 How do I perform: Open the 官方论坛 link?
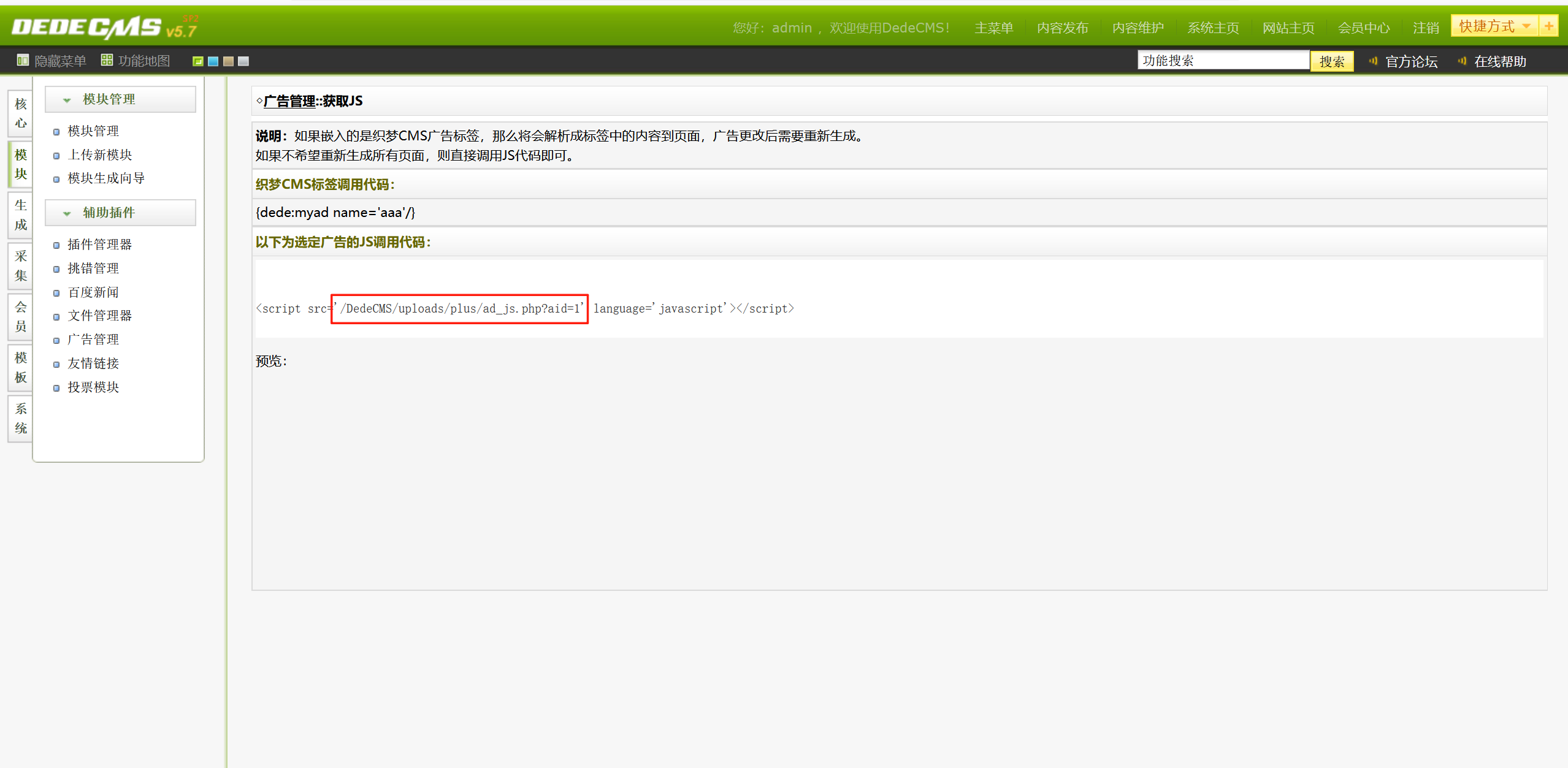pyautogui.click(x=1411, y=61)
